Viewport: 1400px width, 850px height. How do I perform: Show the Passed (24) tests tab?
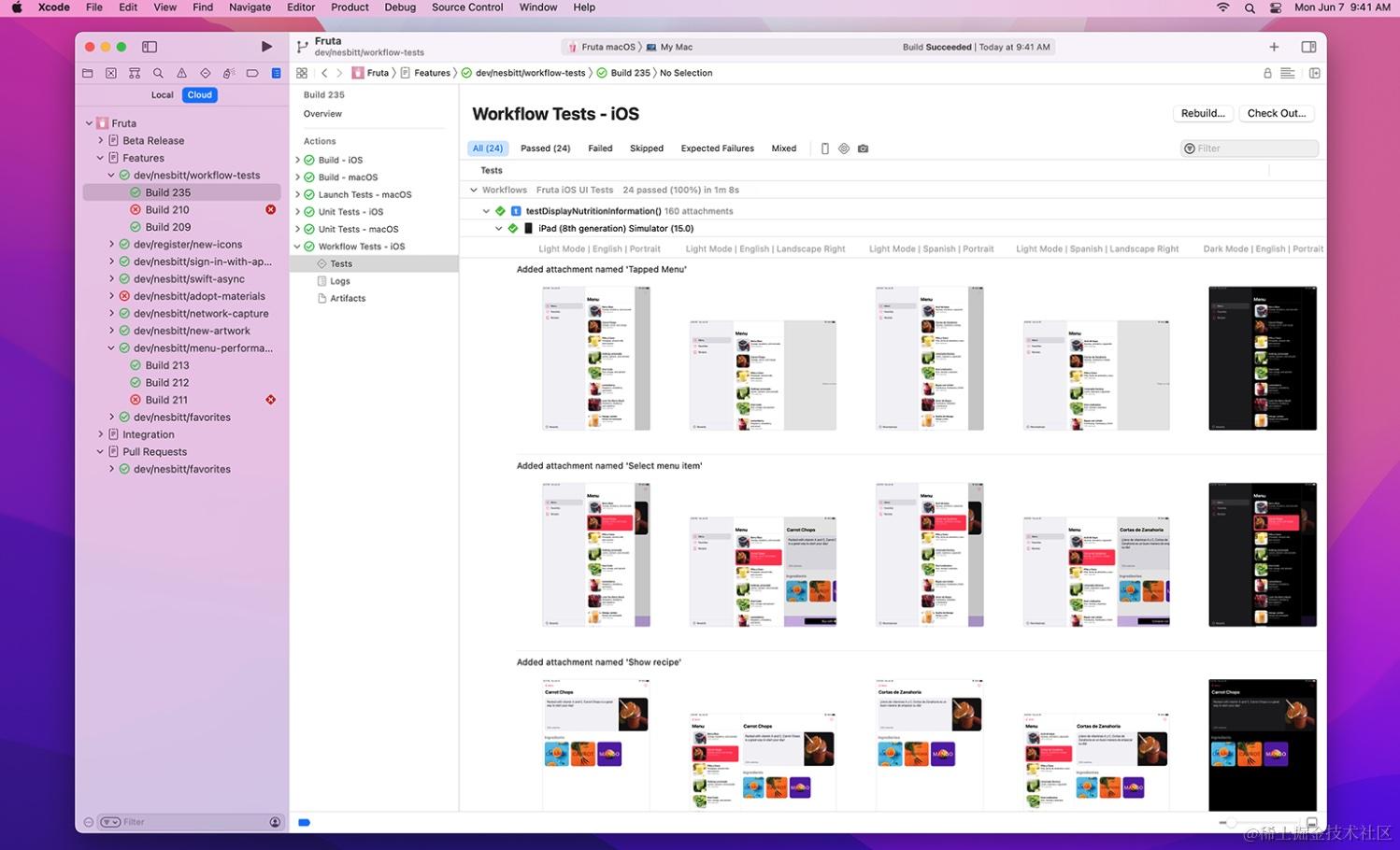tap(545, 149)
